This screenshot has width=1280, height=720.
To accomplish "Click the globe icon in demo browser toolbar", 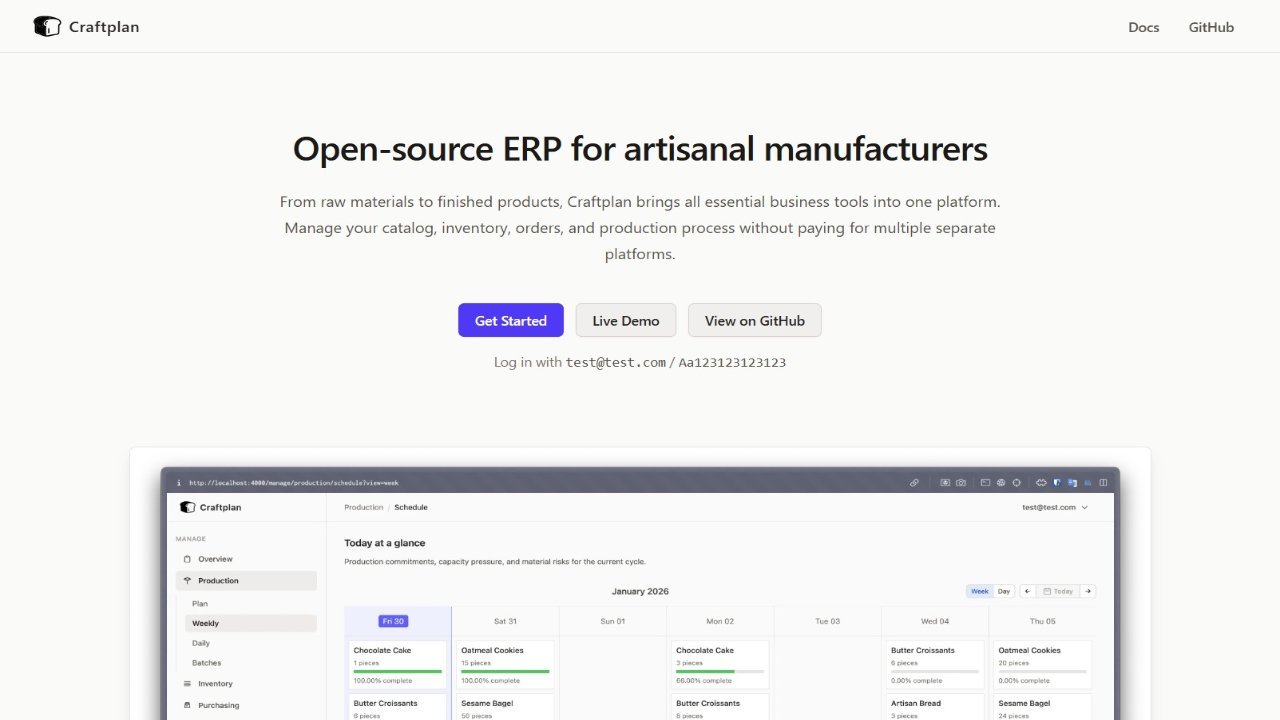I will [x=1001, y=483].
